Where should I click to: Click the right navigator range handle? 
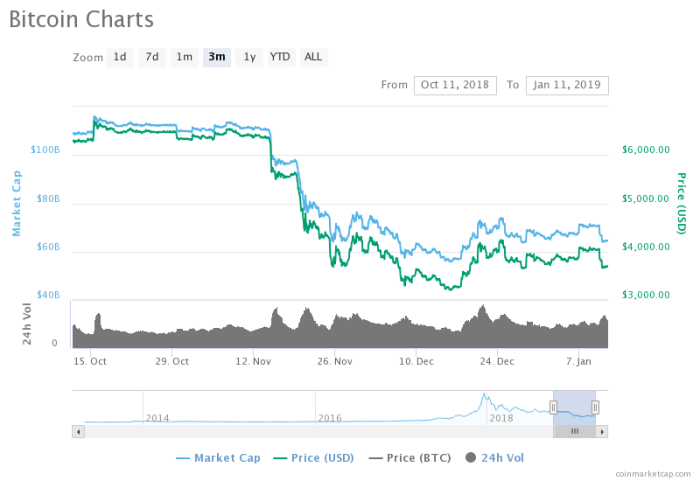(595, 407)
